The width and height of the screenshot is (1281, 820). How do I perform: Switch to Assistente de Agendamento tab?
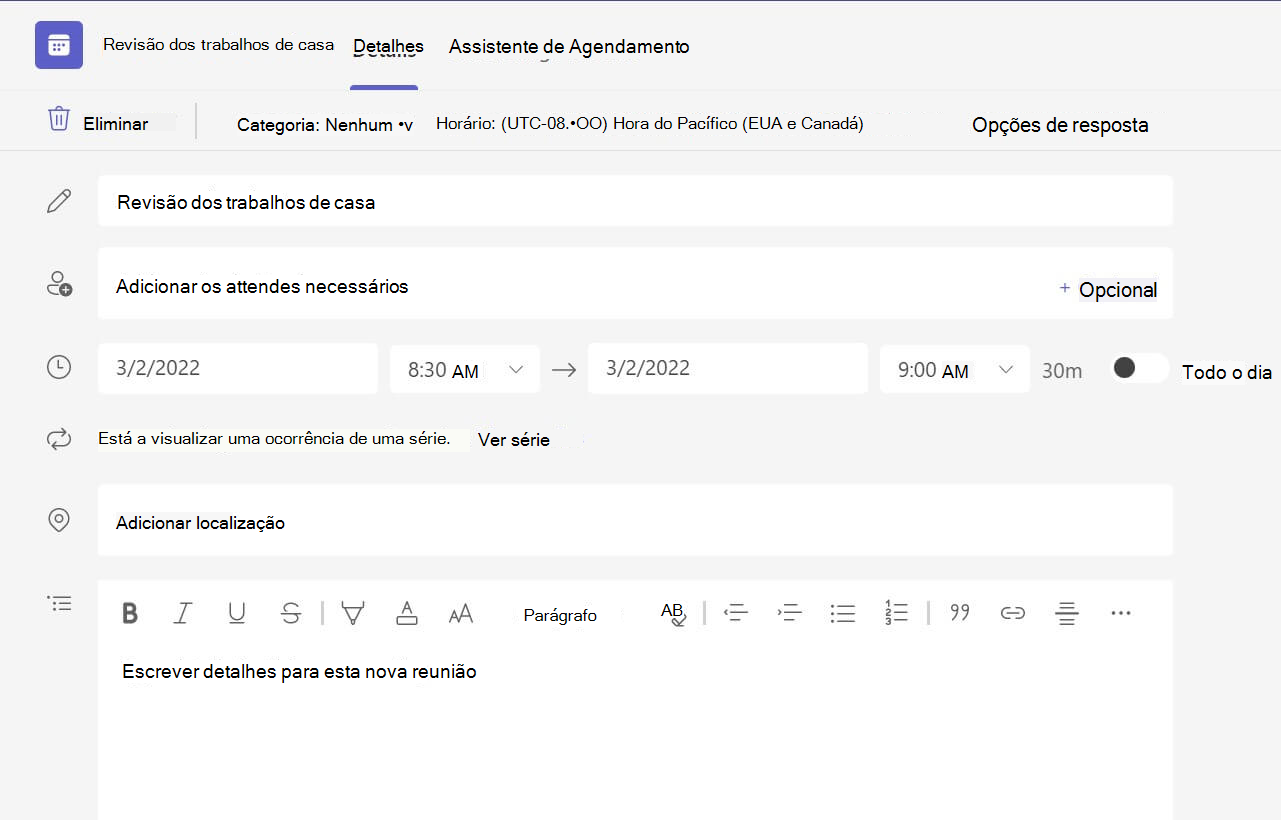[569, 46]
